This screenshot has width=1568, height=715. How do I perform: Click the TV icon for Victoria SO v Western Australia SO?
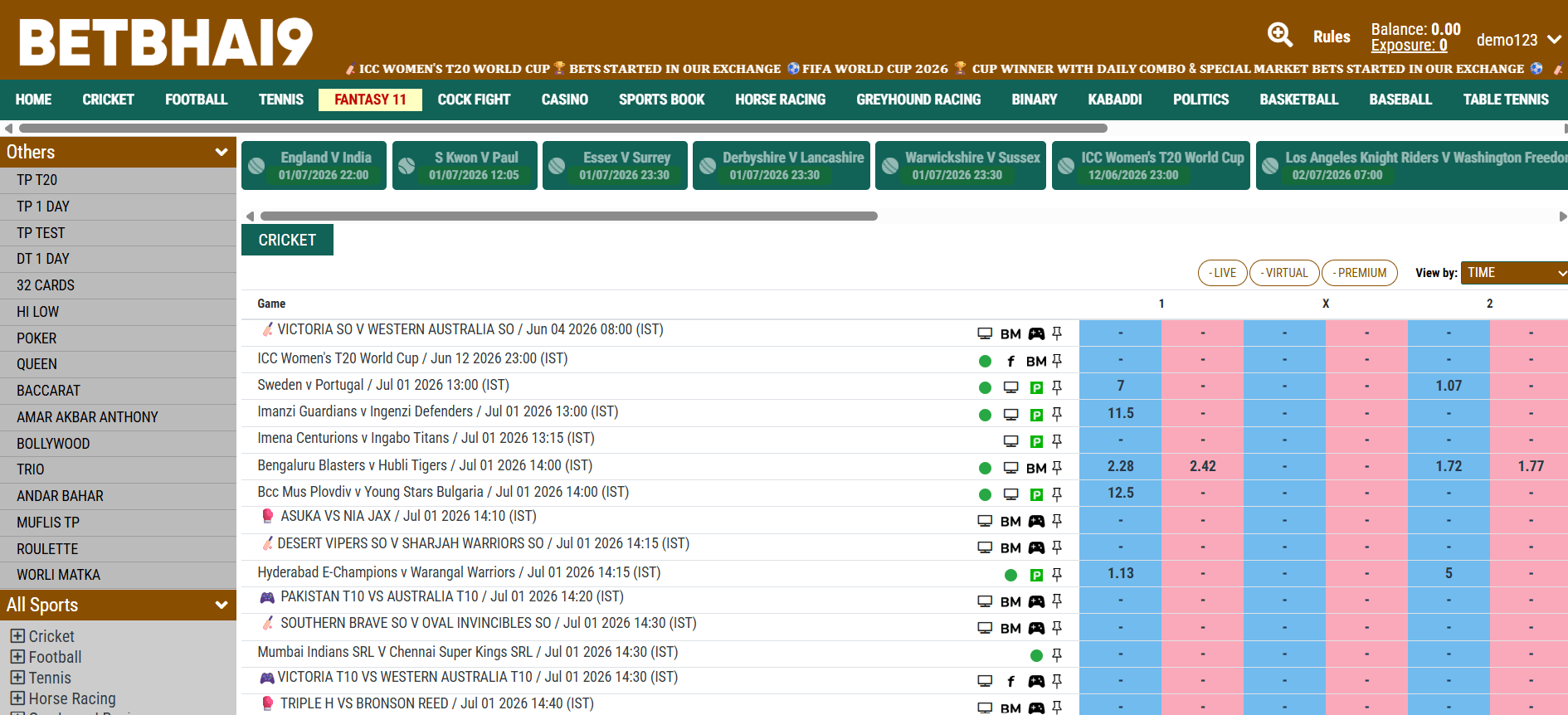(985, 333)
